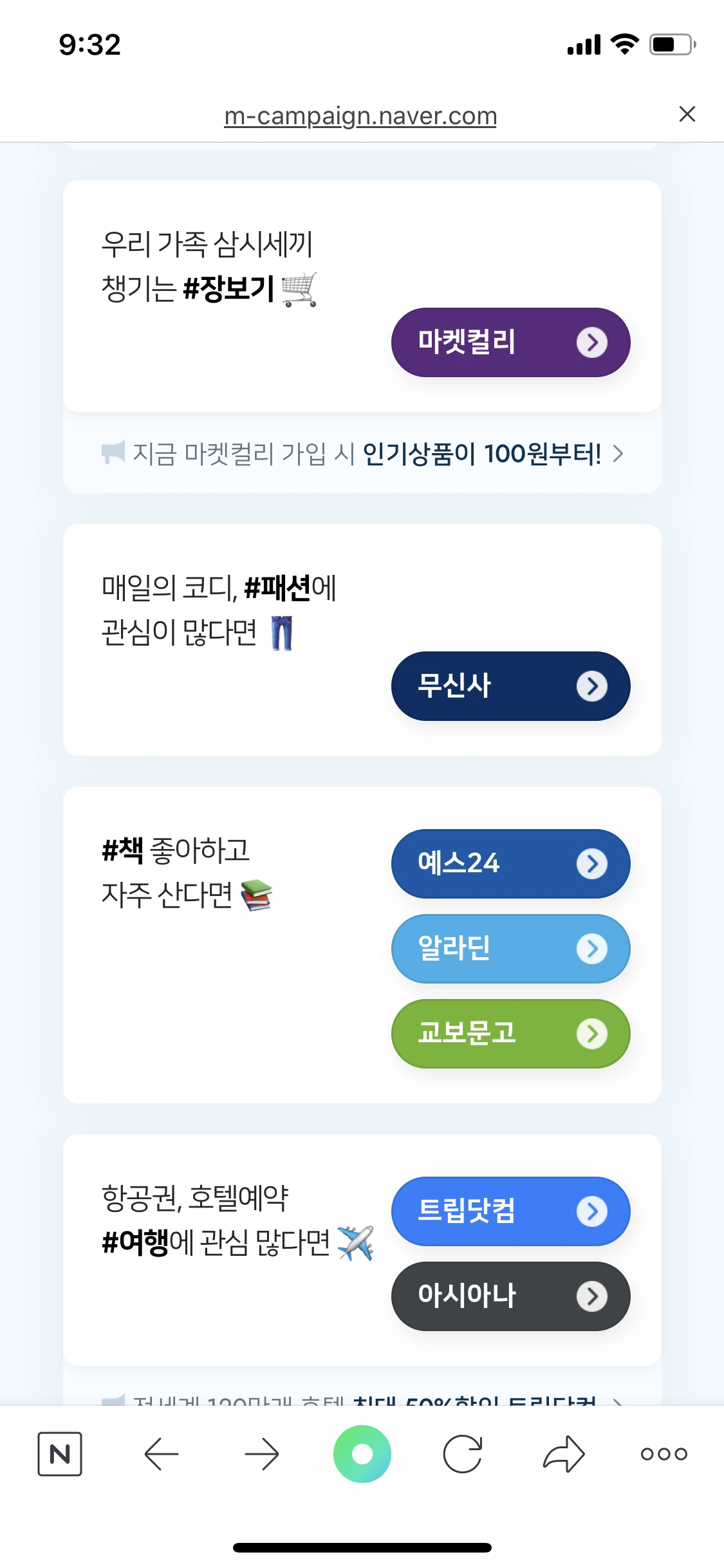The height and width of the screenshot is (1568, 724).
Task: Close the in-app browser with the X
Action: [x=687, y=114]
